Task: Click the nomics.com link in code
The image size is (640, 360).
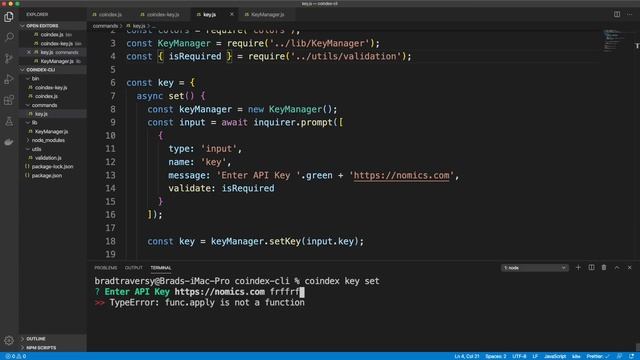Action: (401, 176)
